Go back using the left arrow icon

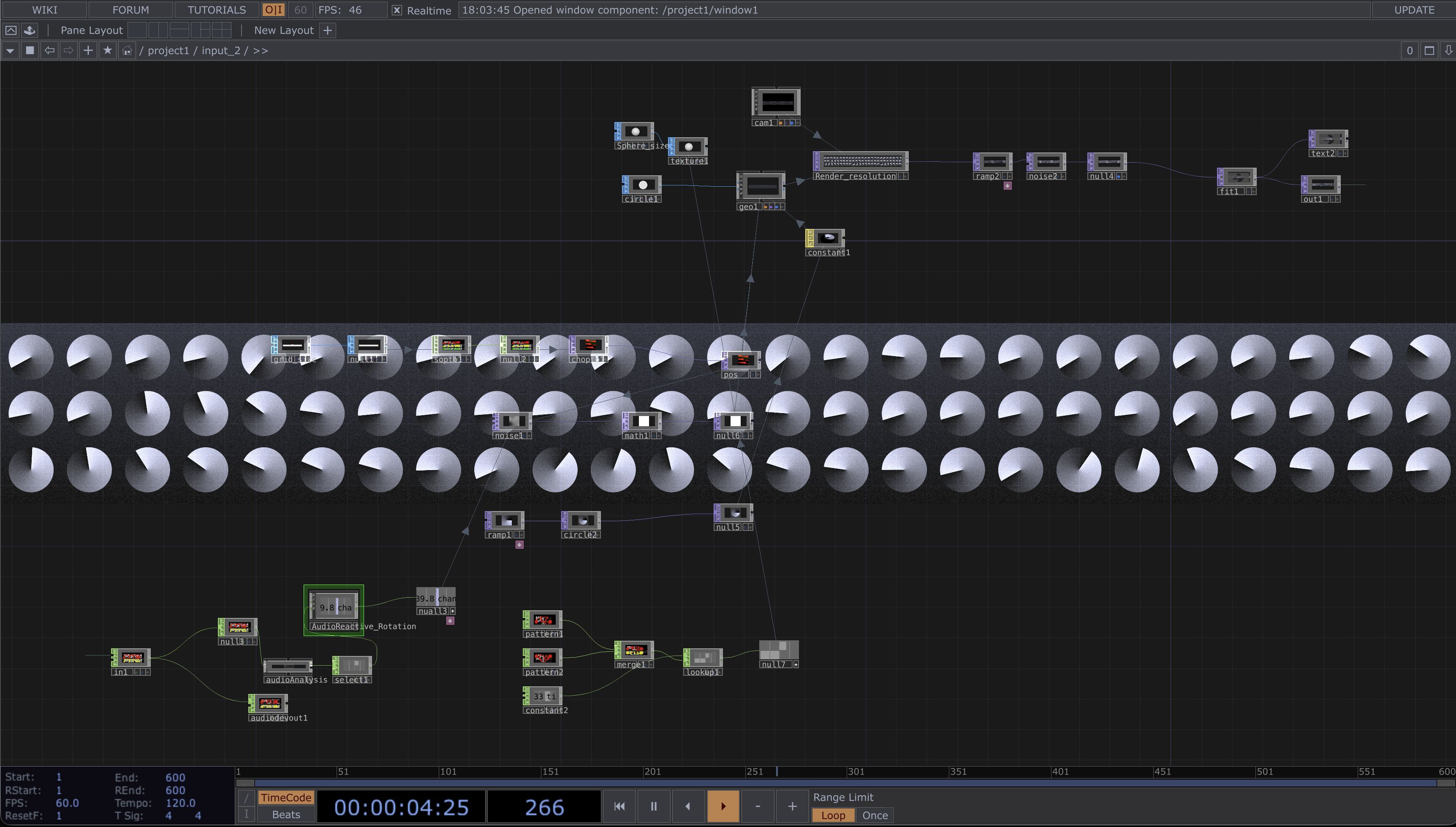pyautogui.click(x=49, y=51)
